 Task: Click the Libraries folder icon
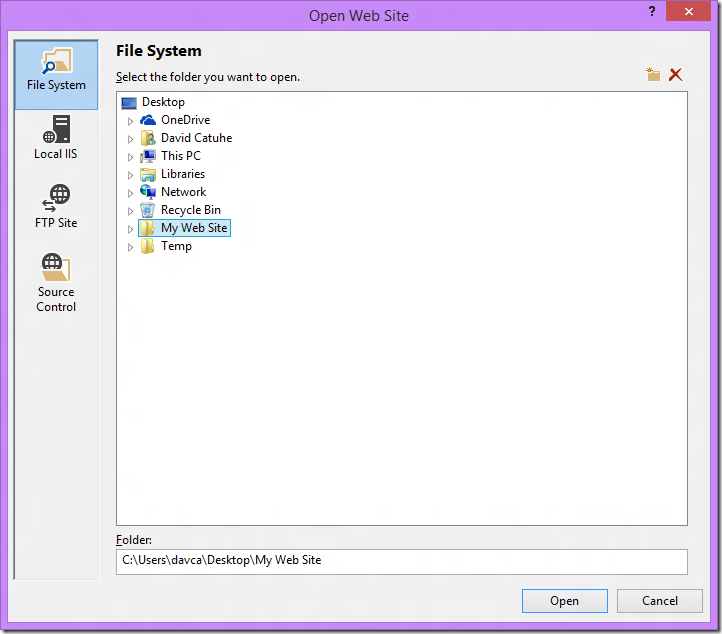148,174
